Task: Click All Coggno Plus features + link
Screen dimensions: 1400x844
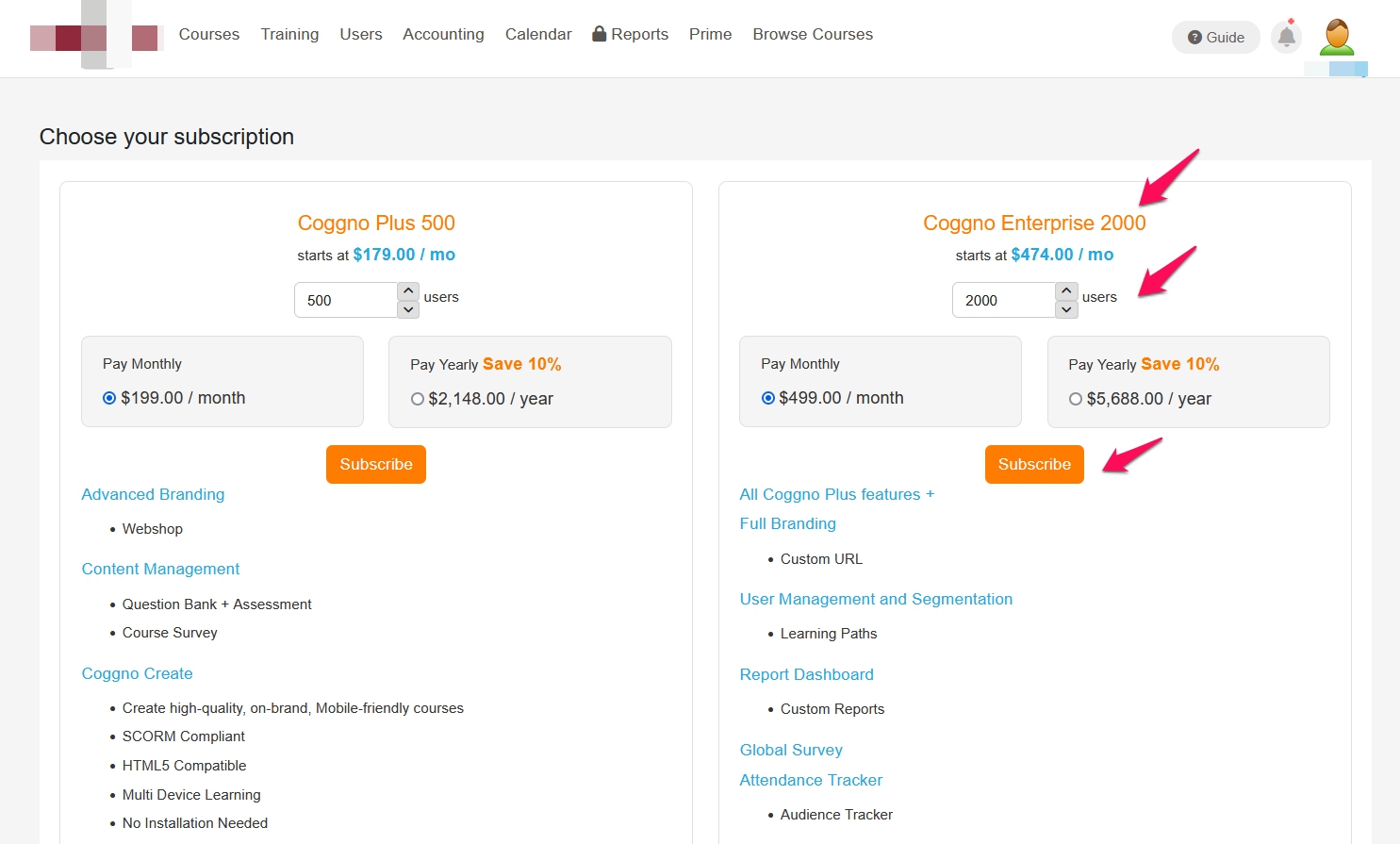Action: pyautogui.click(x=837, y=494)
